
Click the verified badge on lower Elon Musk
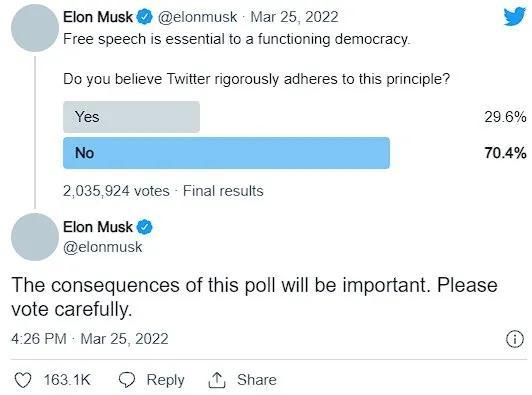tap(145, 227)
